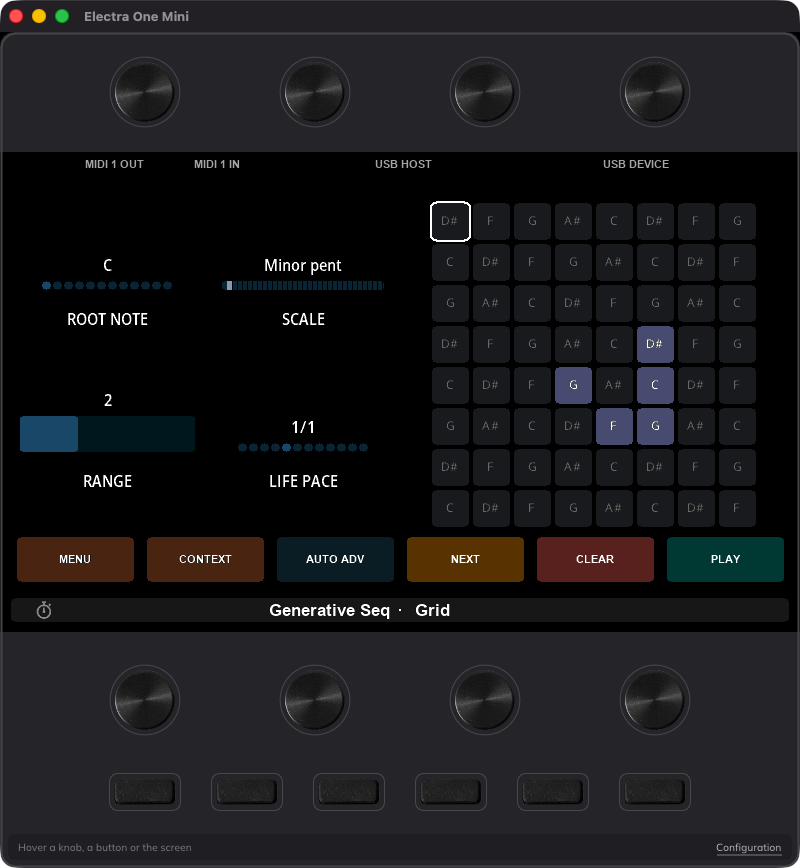Click the first hardware button below the knobs
Screen dimensions: 800x868
point(144,792)
